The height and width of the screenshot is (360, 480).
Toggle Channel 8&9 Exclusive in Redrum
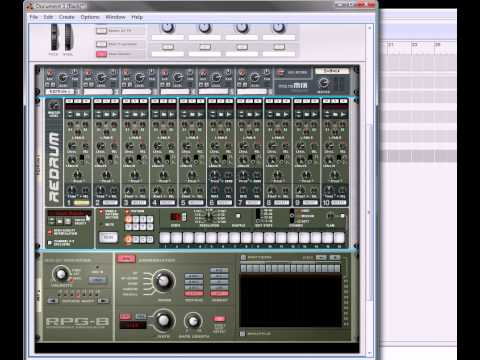pos(50,243)
